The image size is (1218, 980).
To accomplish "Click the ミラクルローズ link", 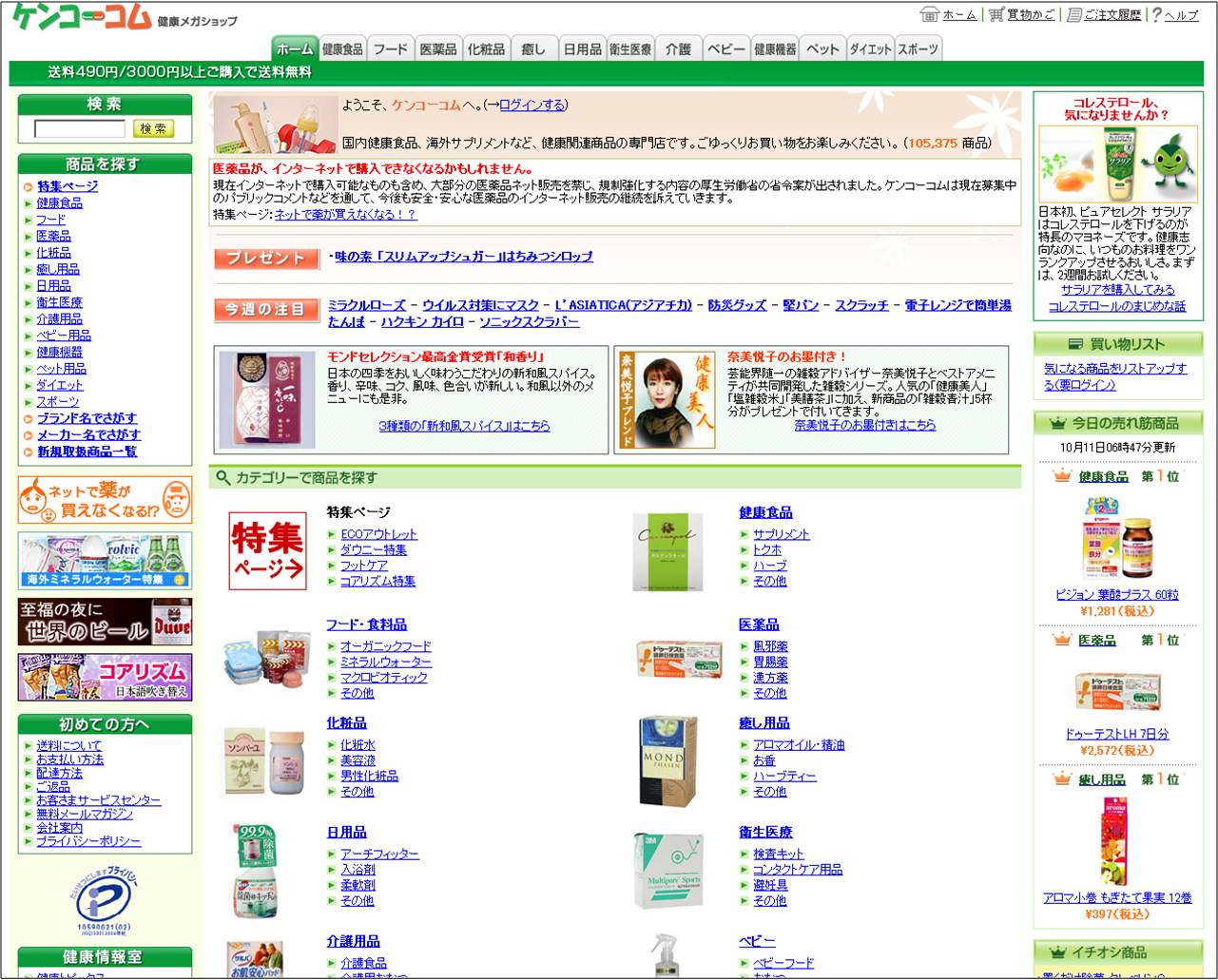I will pyautogui.click(x=367, y=305).
